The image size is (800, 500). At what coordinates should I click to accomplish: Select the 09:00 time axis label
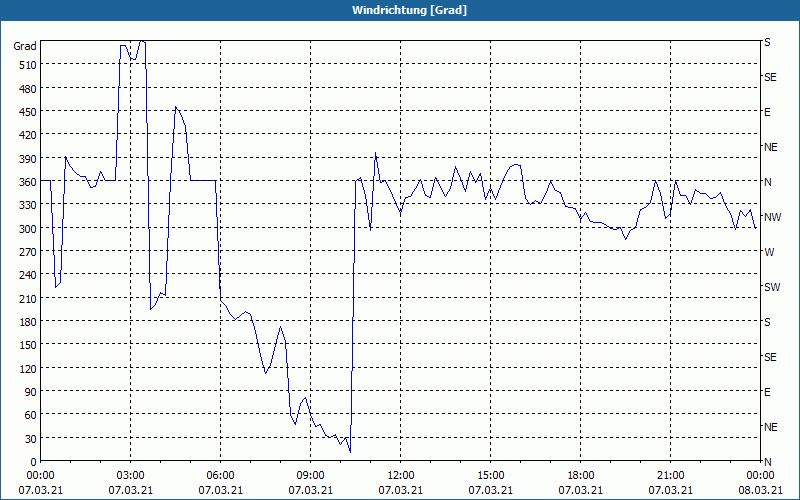tap(310, 475)
